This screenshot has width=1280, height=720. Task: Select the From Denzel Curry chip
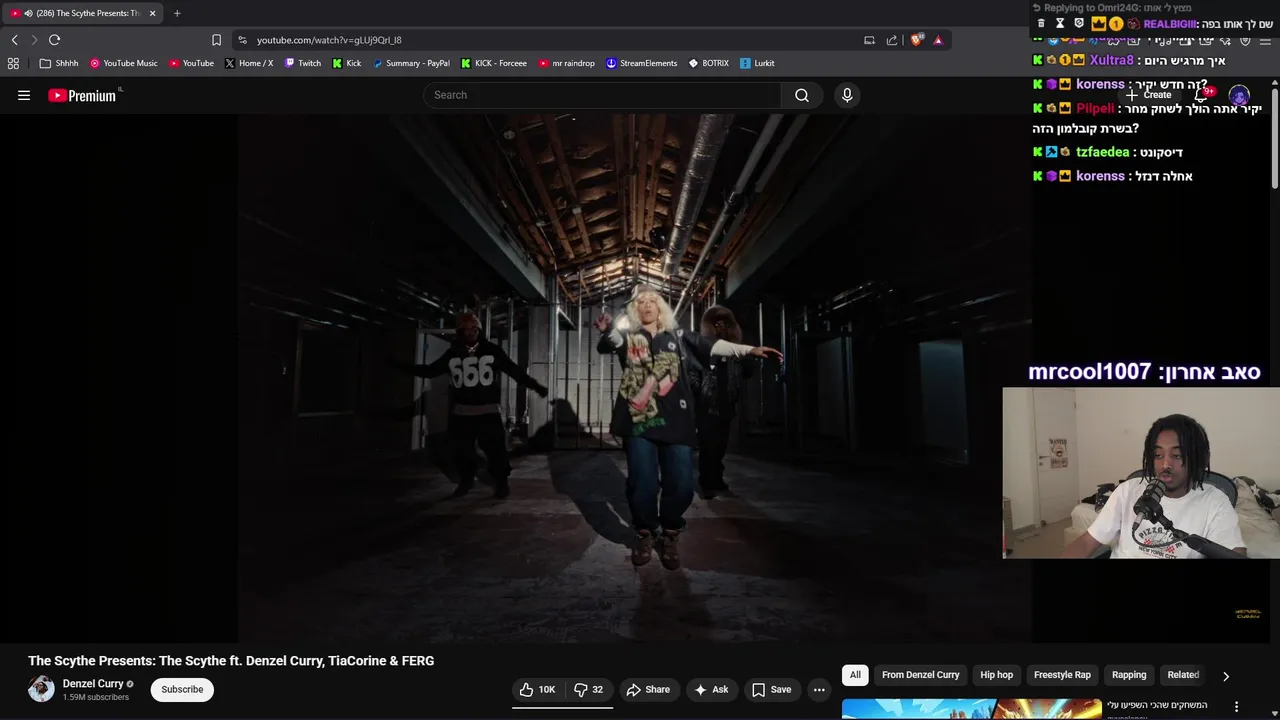click(920, 675)
